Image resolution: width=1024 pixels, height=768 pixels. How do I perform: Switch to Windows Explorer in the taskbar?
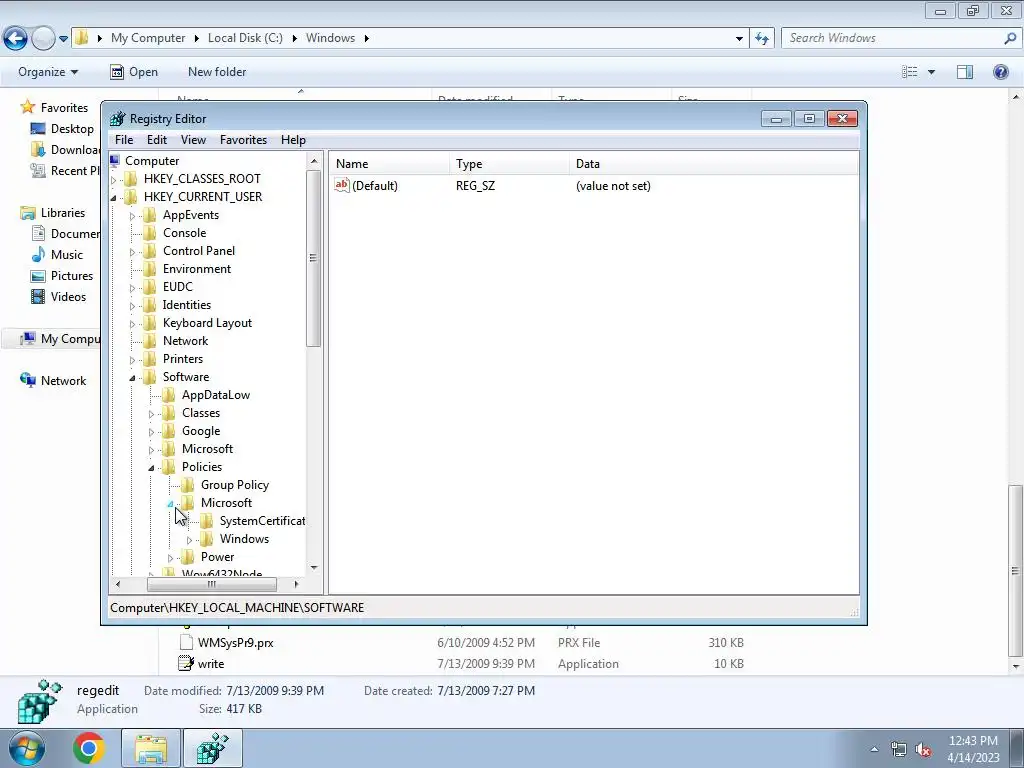(x=151, y=748)
